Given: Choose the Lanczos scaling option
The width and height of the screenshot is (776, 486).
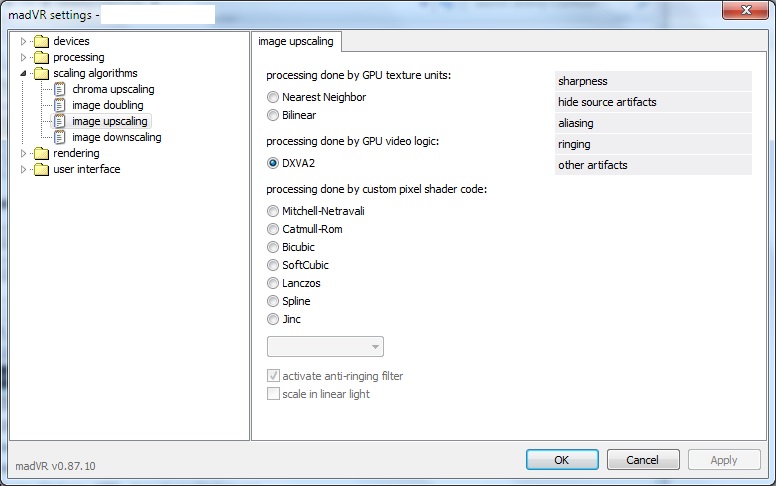Looking at the screenshot, I should click(x=273, y=284).
